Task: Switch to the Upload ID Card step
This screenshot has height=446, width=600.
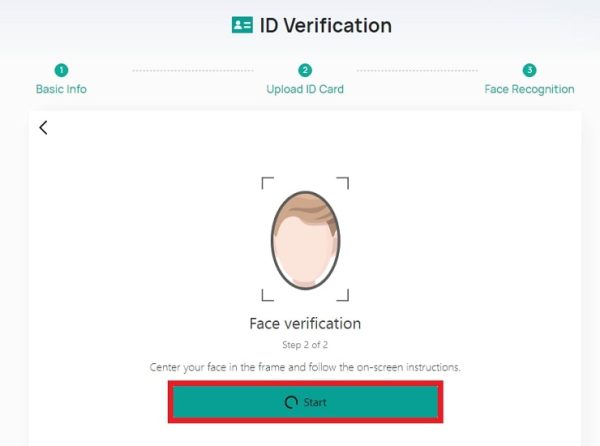Action: pos(305,89)
